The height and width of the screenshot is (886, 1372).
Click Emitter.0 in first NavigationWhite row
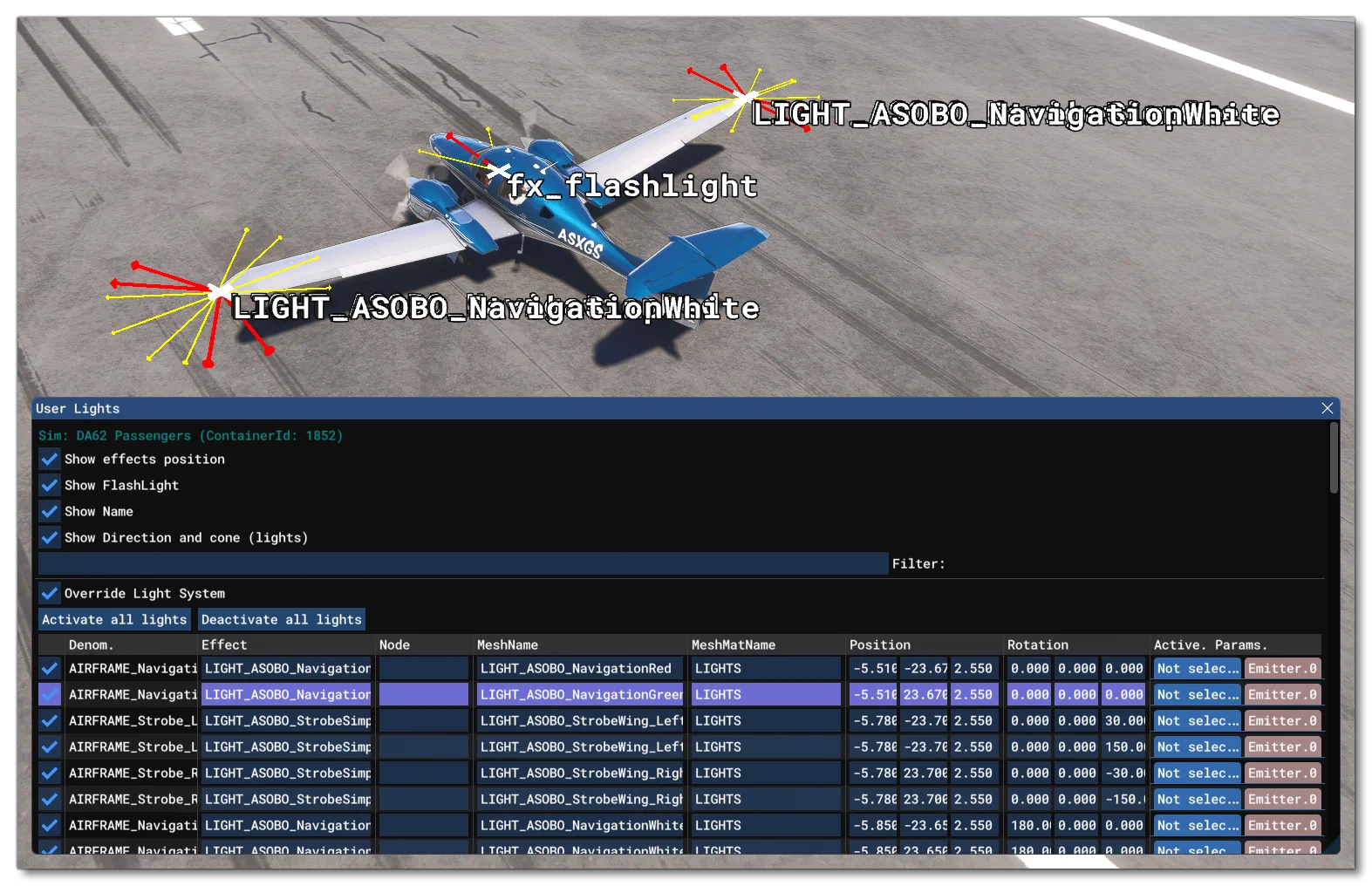pyautogui.click(x=1282, y=825)
